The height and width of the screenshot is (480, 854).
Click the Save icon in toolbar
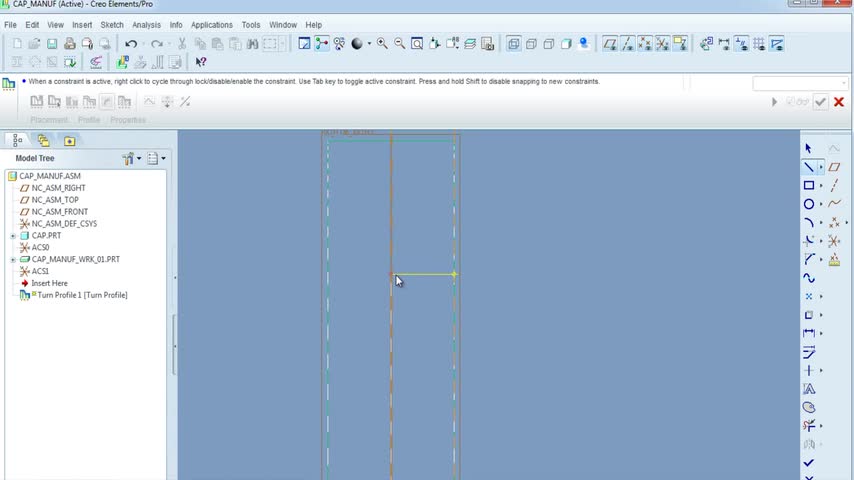click(x=52, y=44)
